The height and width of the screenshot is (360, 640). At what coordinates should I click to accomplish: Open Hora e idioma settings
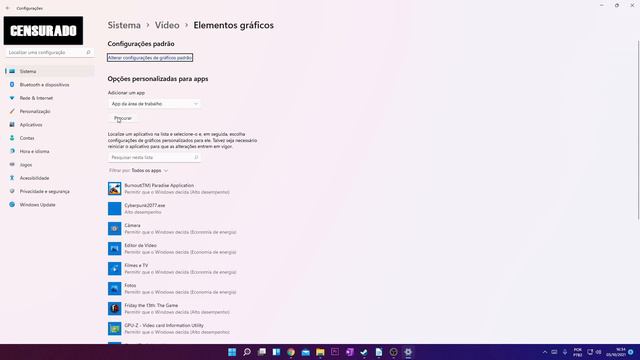pos(50,151)
